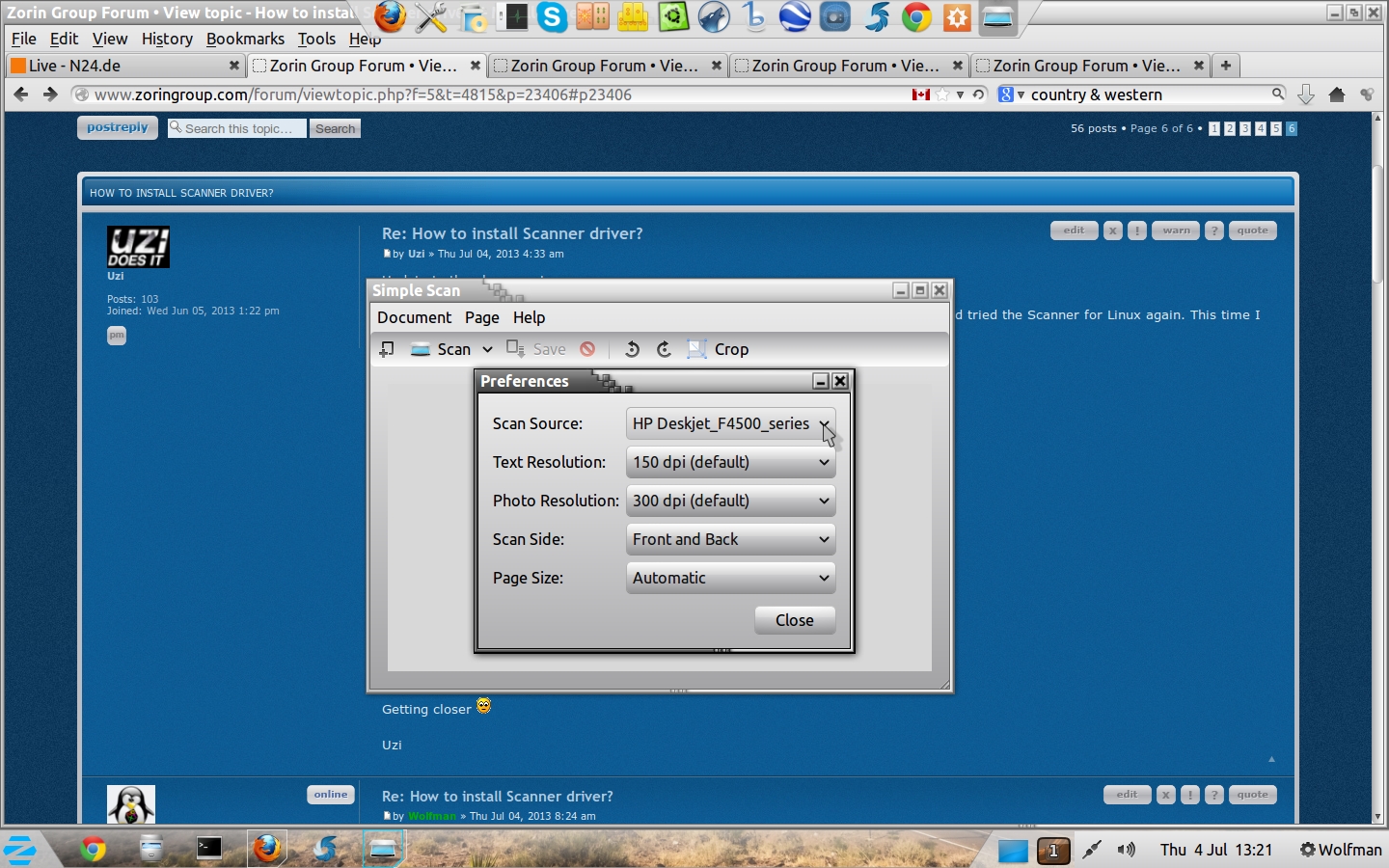The width and height of the screenshot is (1389, 868).
Task: Launch Chrome from the bottom taskbar
Action: pos(94,849)
